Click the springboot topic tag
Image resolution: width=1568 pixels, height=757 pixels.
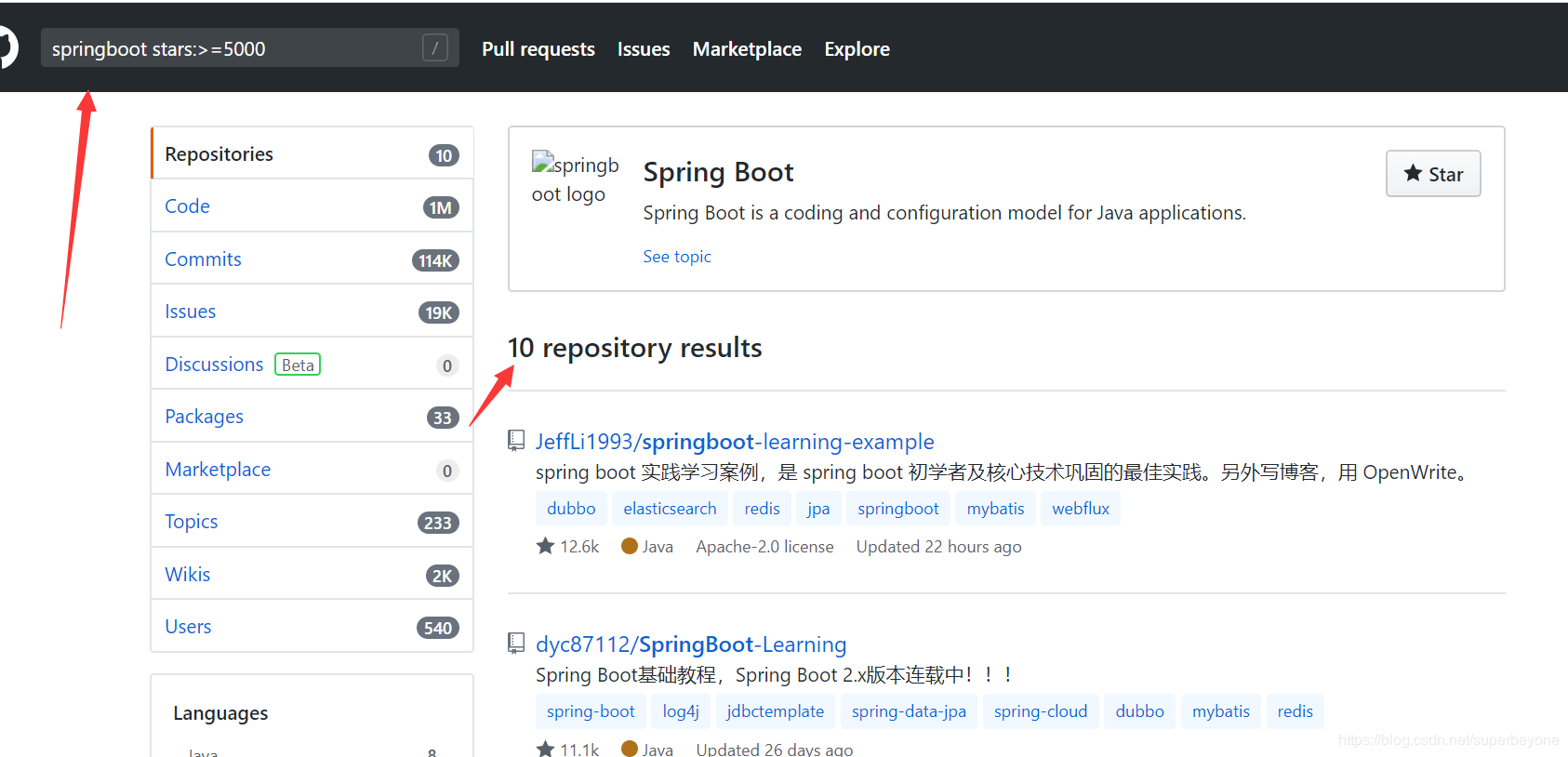[x=898, y=509]
